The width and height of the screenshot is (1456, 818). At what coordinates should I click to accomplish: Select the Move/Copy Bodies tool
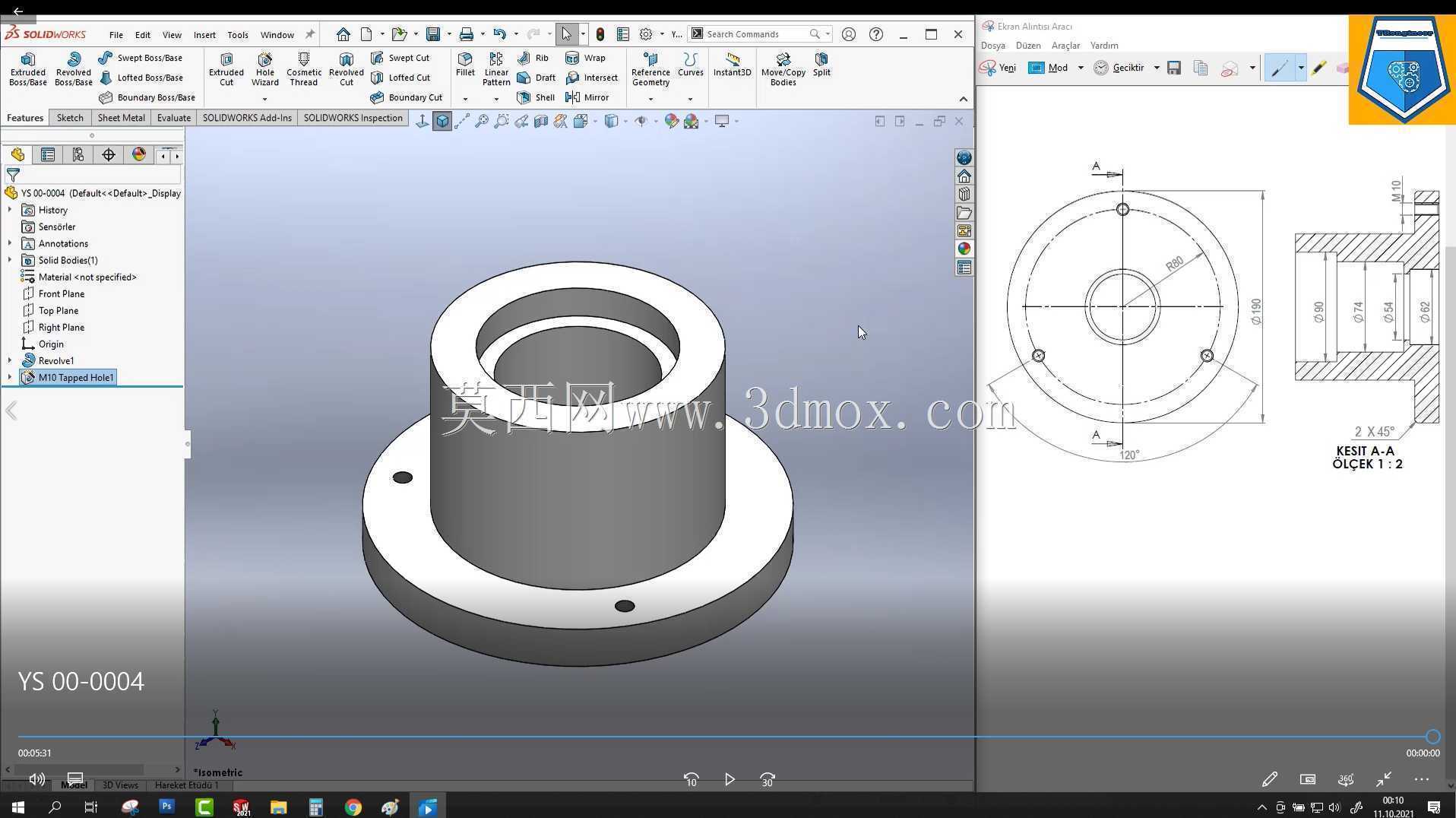click(x=783, y=69)
